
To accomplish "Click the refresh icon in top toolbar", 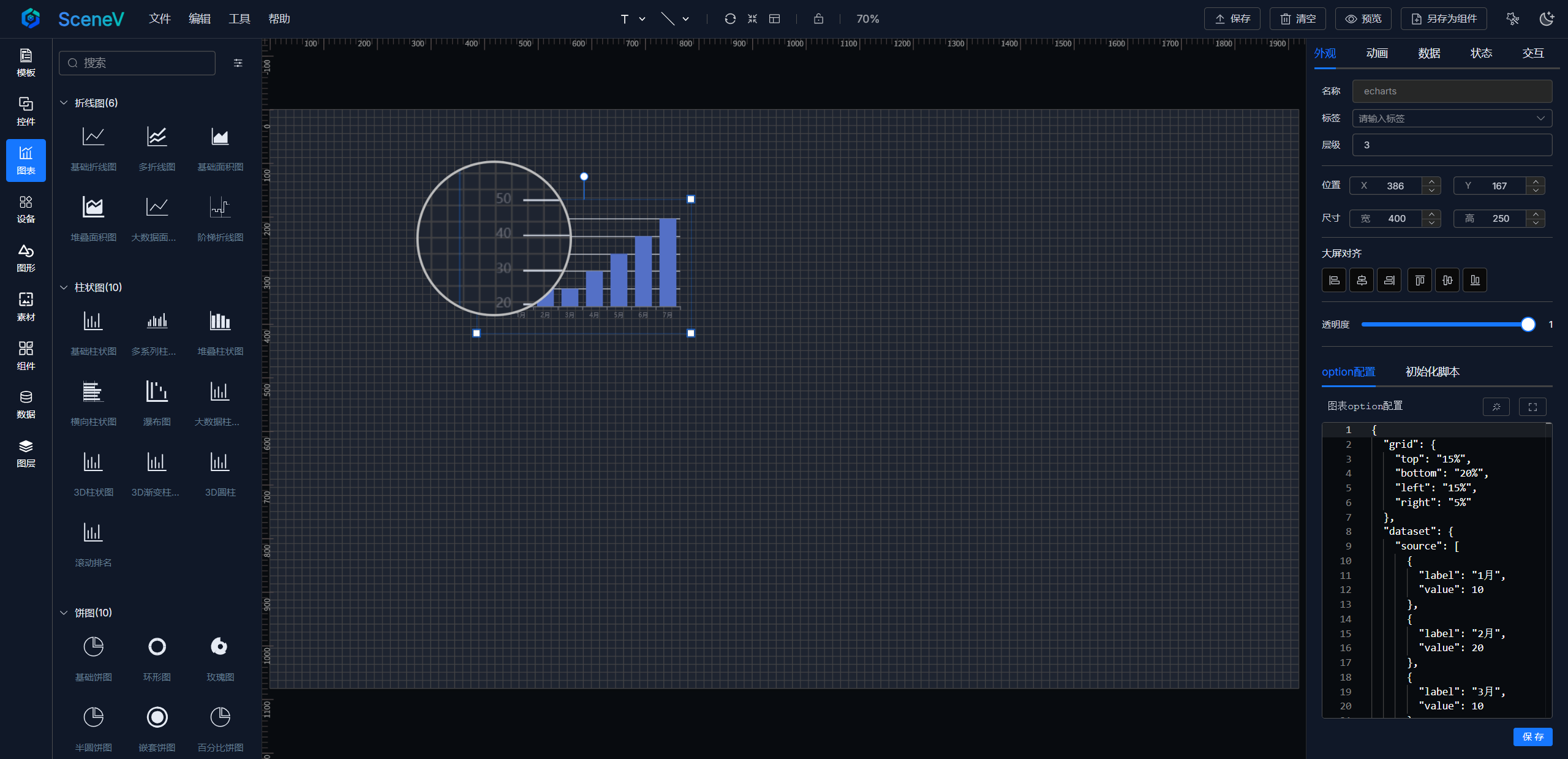I will pyautogui.click(x=729, y=19).
